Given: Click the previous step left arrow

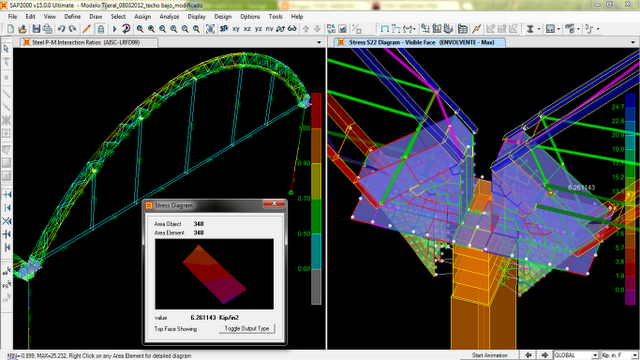Looking at the screenshot, I should pos(528,355).
